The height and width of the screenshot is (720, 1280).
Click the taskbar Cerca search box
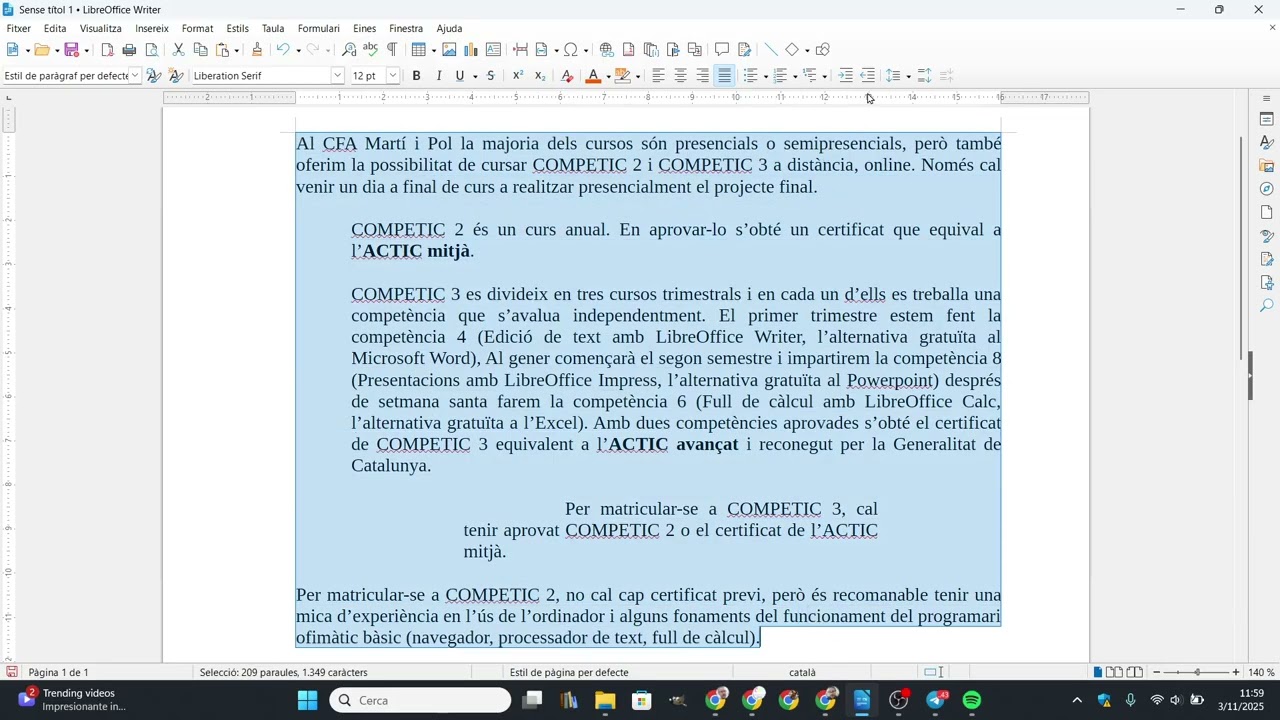tap(420, 700)
